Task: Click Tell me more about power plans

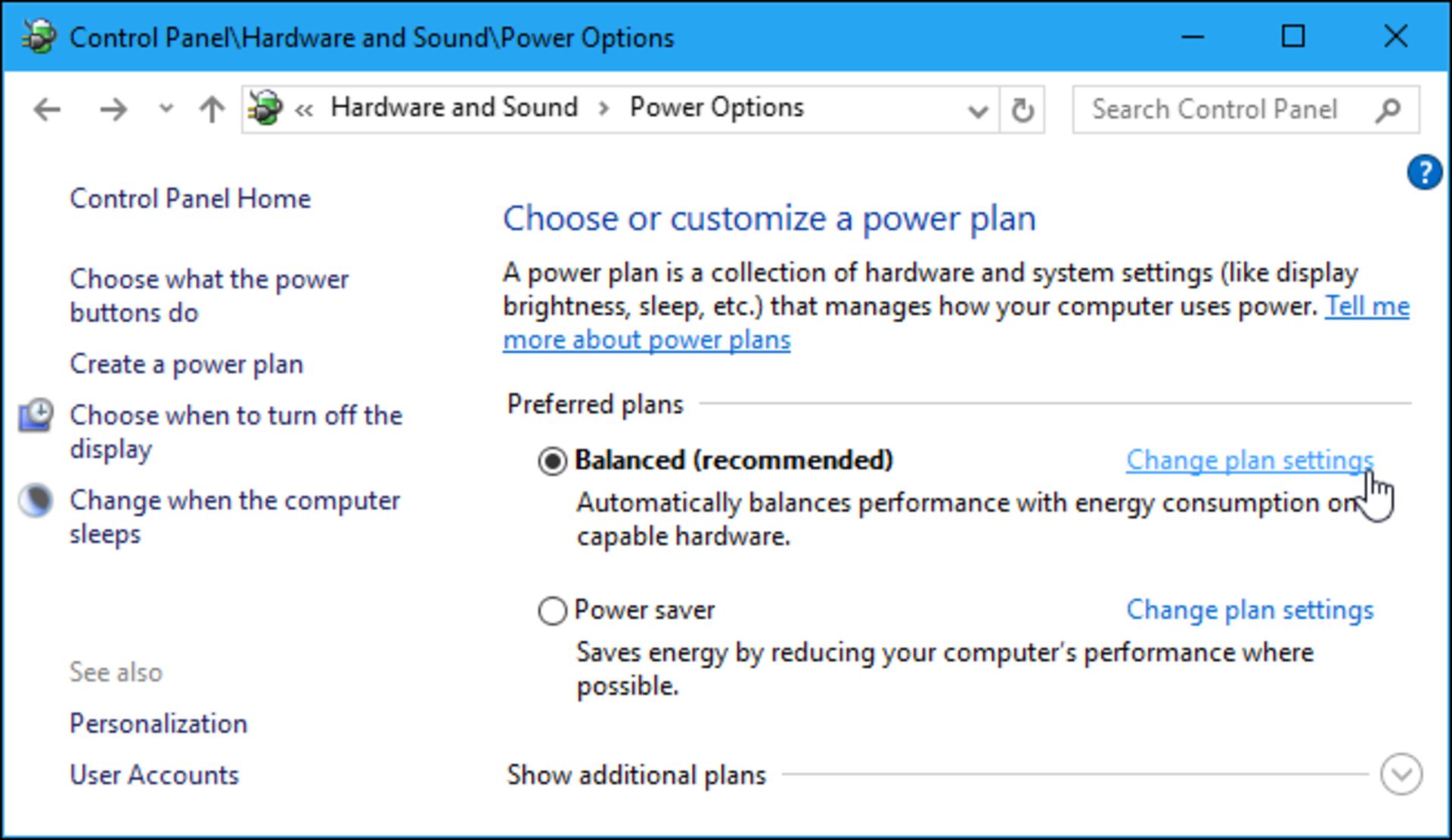Action: coord(647,339)
